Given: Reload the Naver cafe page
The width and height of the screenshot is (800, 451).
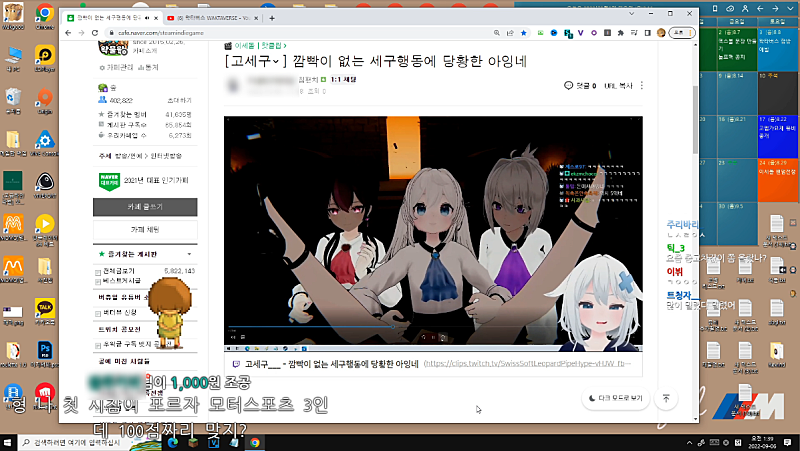Looking at the screenshot, I should coord(95,33).
